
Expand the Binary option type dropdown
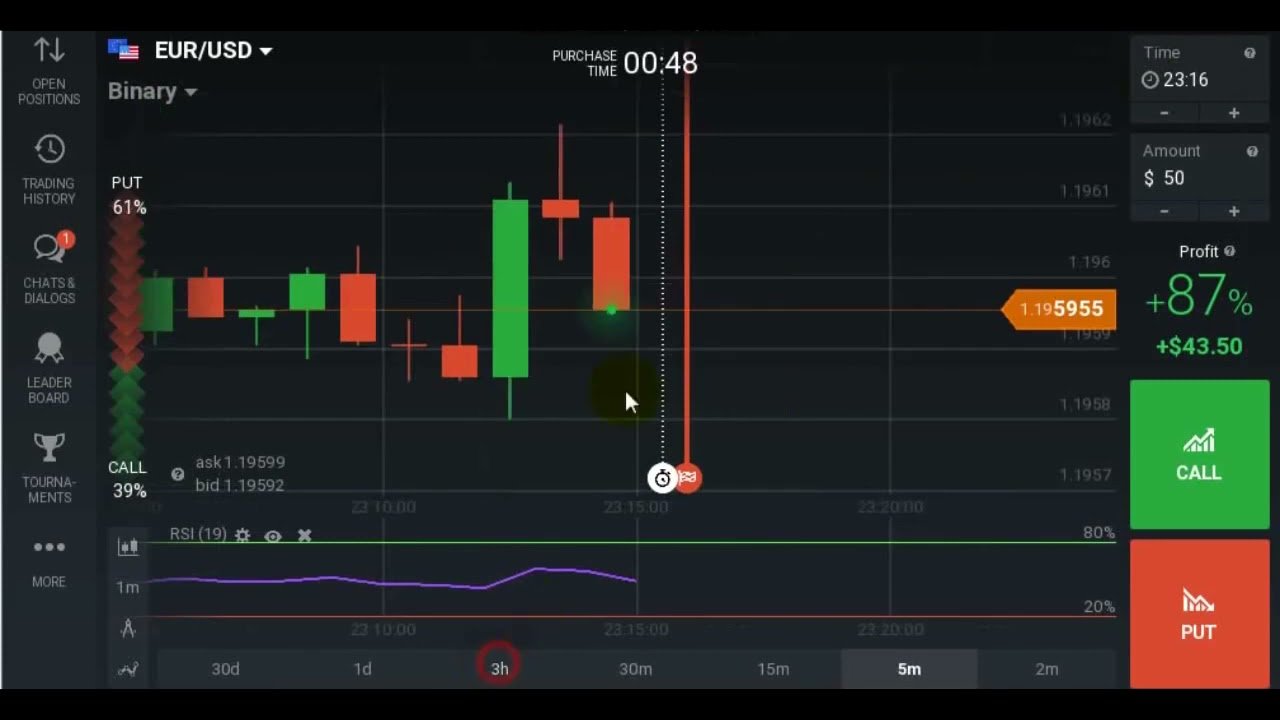coord(190,92)
